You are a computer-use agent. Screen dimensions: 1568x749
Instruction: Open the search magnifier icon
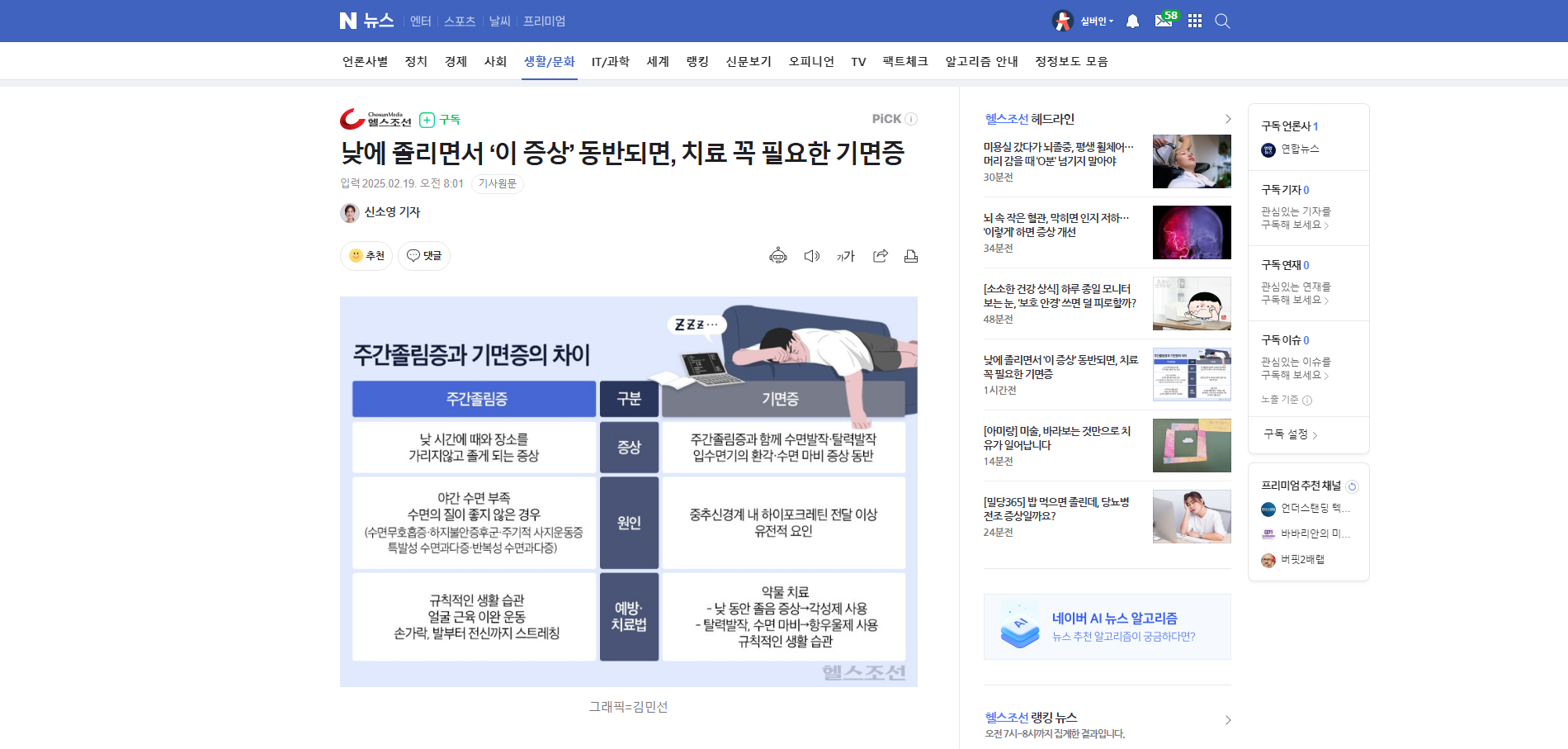click(x=1222, y=21)
